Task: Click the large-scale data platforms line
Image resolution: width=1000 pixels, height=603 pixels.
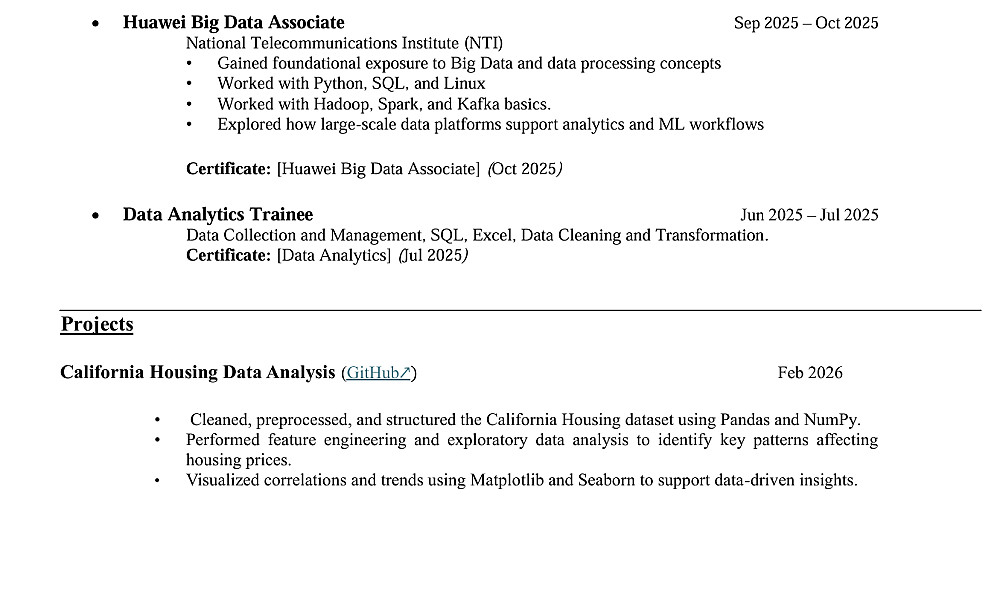Action: point(490,125)
